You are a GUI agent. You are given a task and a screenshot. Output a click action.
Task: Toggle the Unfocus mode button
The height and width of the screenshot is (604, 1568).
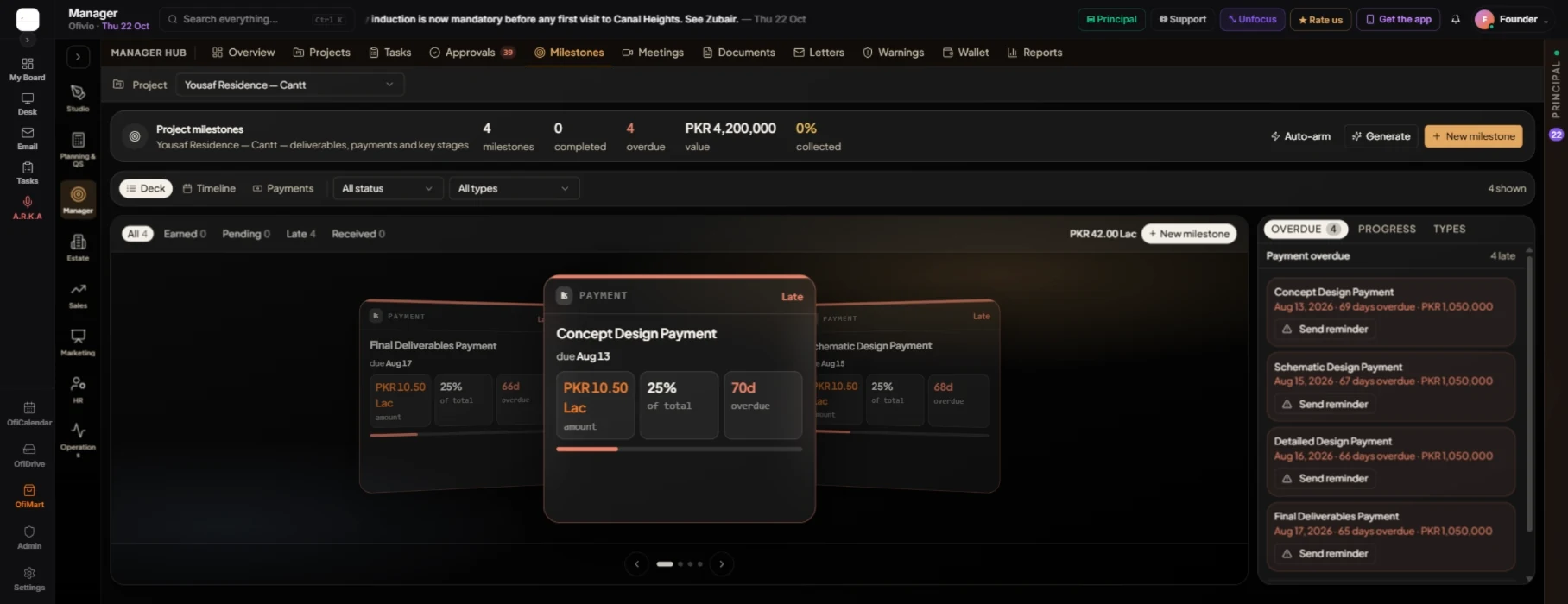[1252, 19]
